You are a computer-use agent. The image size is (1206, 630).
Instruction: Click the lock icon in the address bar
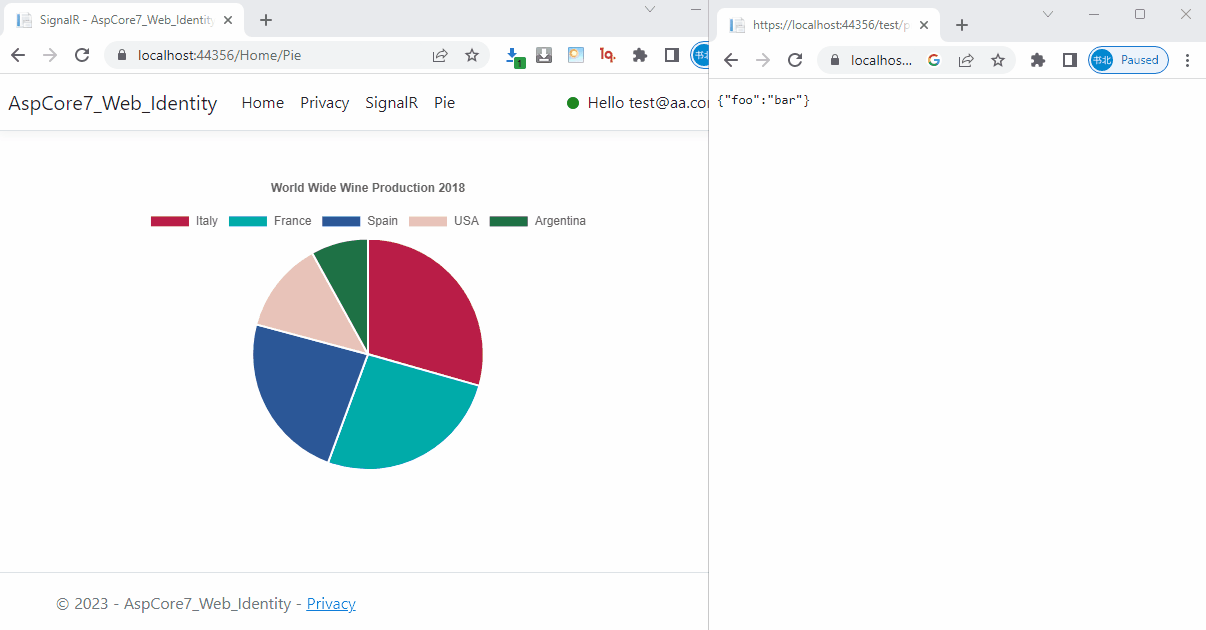coord(120,57)
